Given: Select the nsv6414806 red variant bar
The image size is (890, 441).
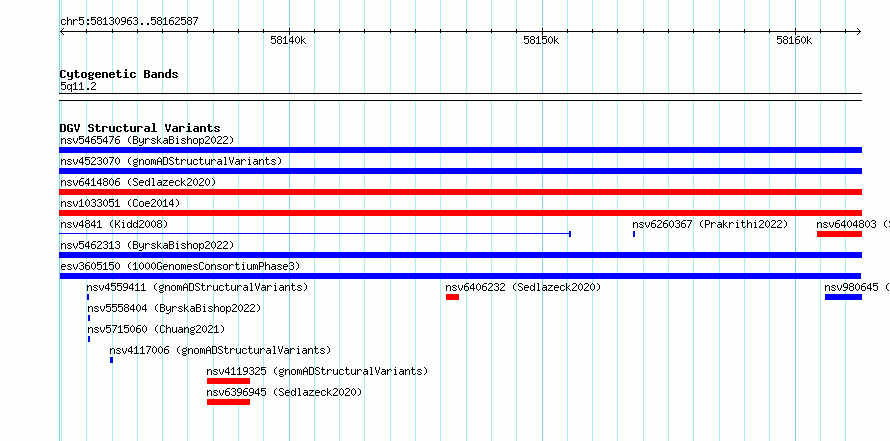Looking at the screenshot, I should (x=461, y=192).
